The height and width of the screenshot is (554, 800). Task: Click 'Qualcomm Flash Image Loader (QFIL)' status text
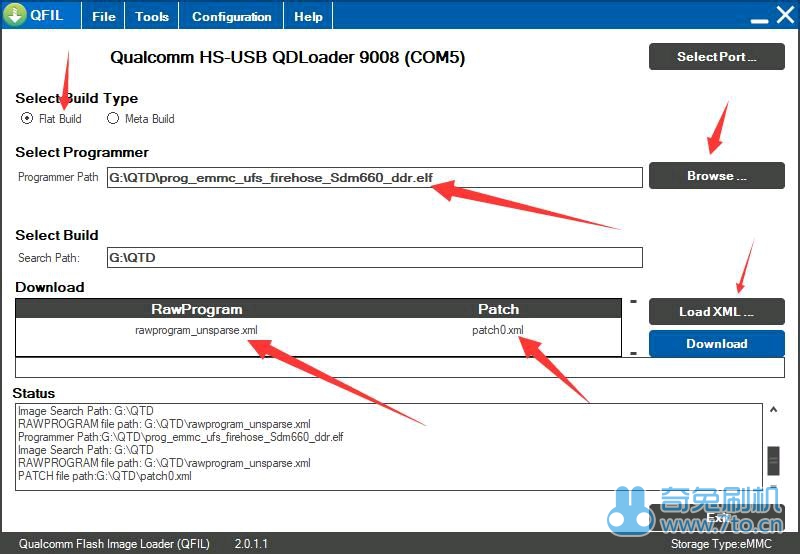click(x=114, y=544)
